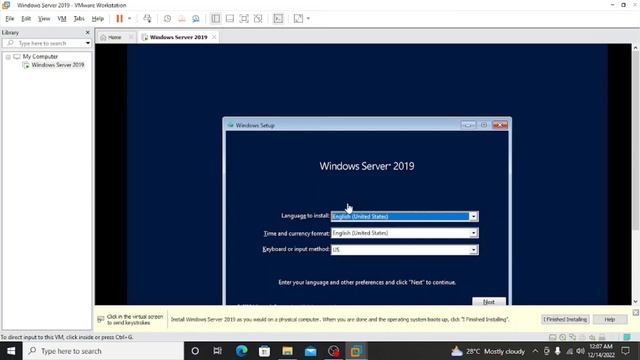The height and width of the screenshot is (360, 640).
Task: Open File Explorer from taskbar
Action: [x=287, y=351]
